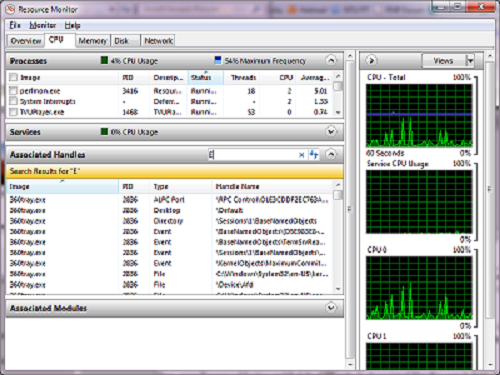Viewport: 500px width, 375px height.
Task: Click the green CPU Usage indicator in Processes
Action: click(104, 60)
